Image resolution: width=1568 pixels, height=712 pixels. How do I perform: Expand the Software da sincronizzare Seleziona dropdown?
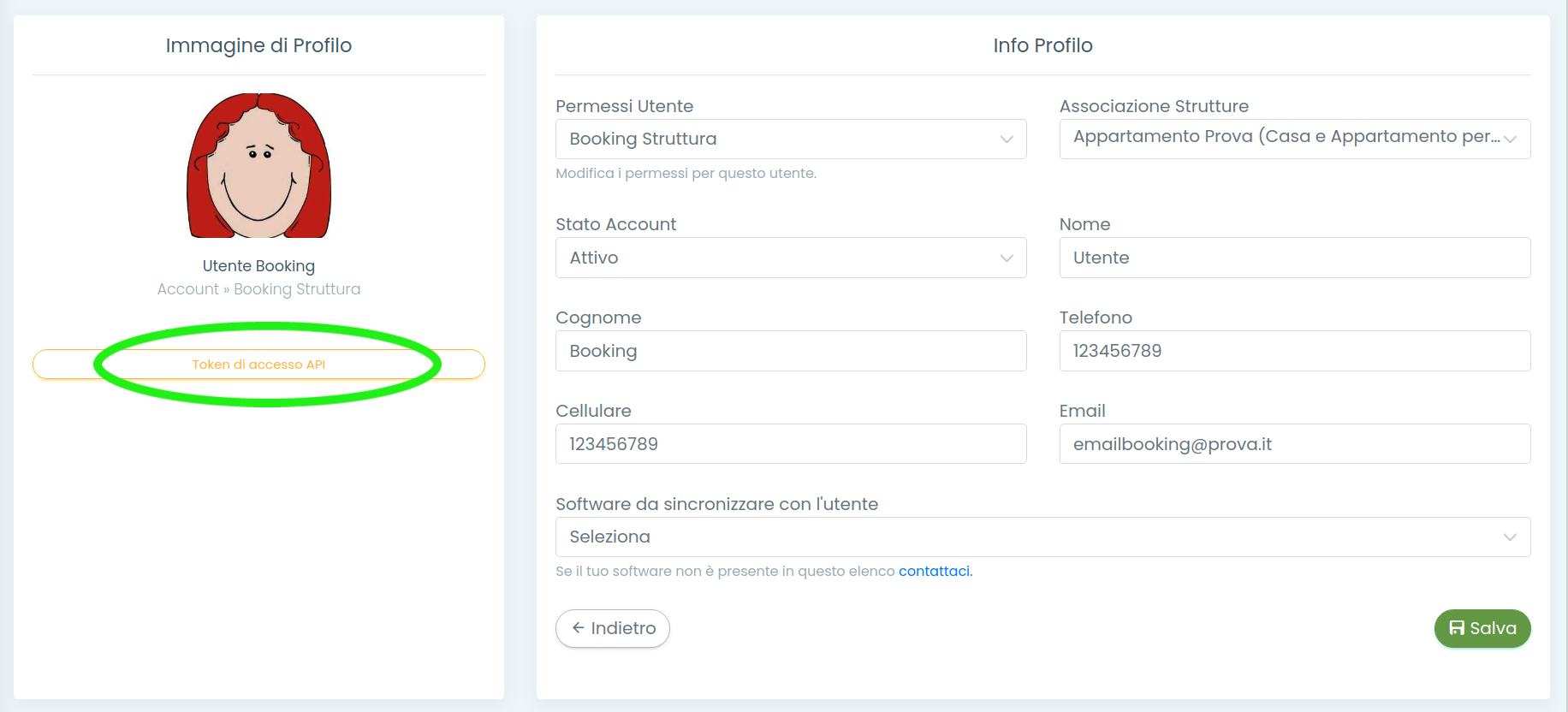tap(1042, 537)
